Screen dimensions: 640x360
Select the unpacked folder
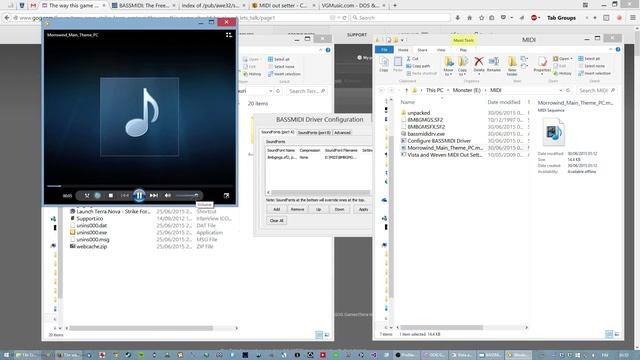pyautogui.click(x=418, y=113)
